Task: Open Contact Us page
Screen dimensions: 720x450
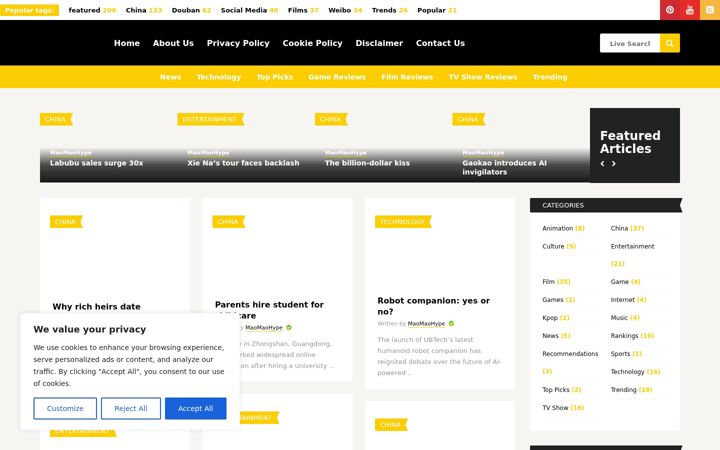Action: [x=440, y=43]
